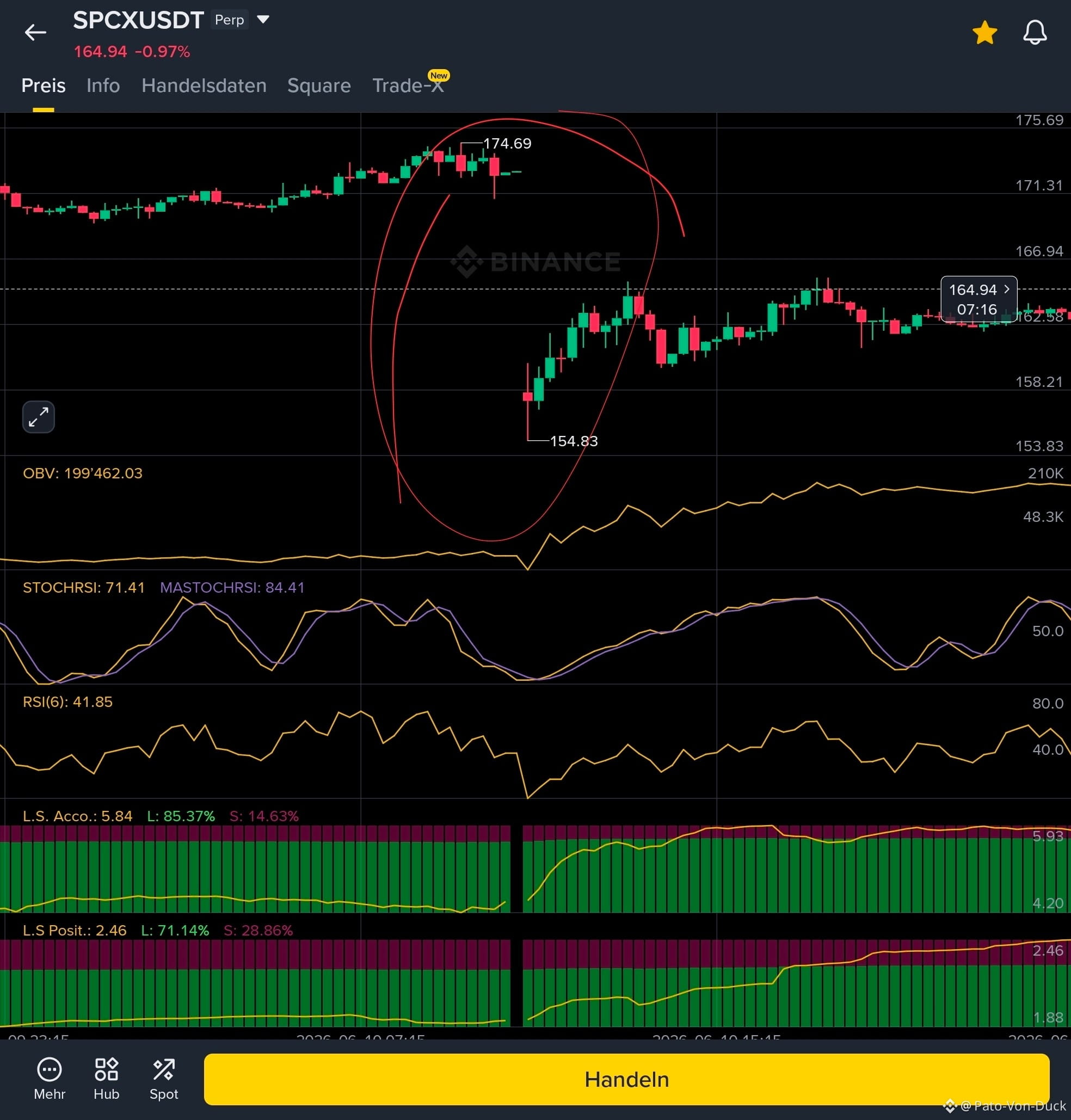Tap the OBV indicator label

(x=83, y=473)
